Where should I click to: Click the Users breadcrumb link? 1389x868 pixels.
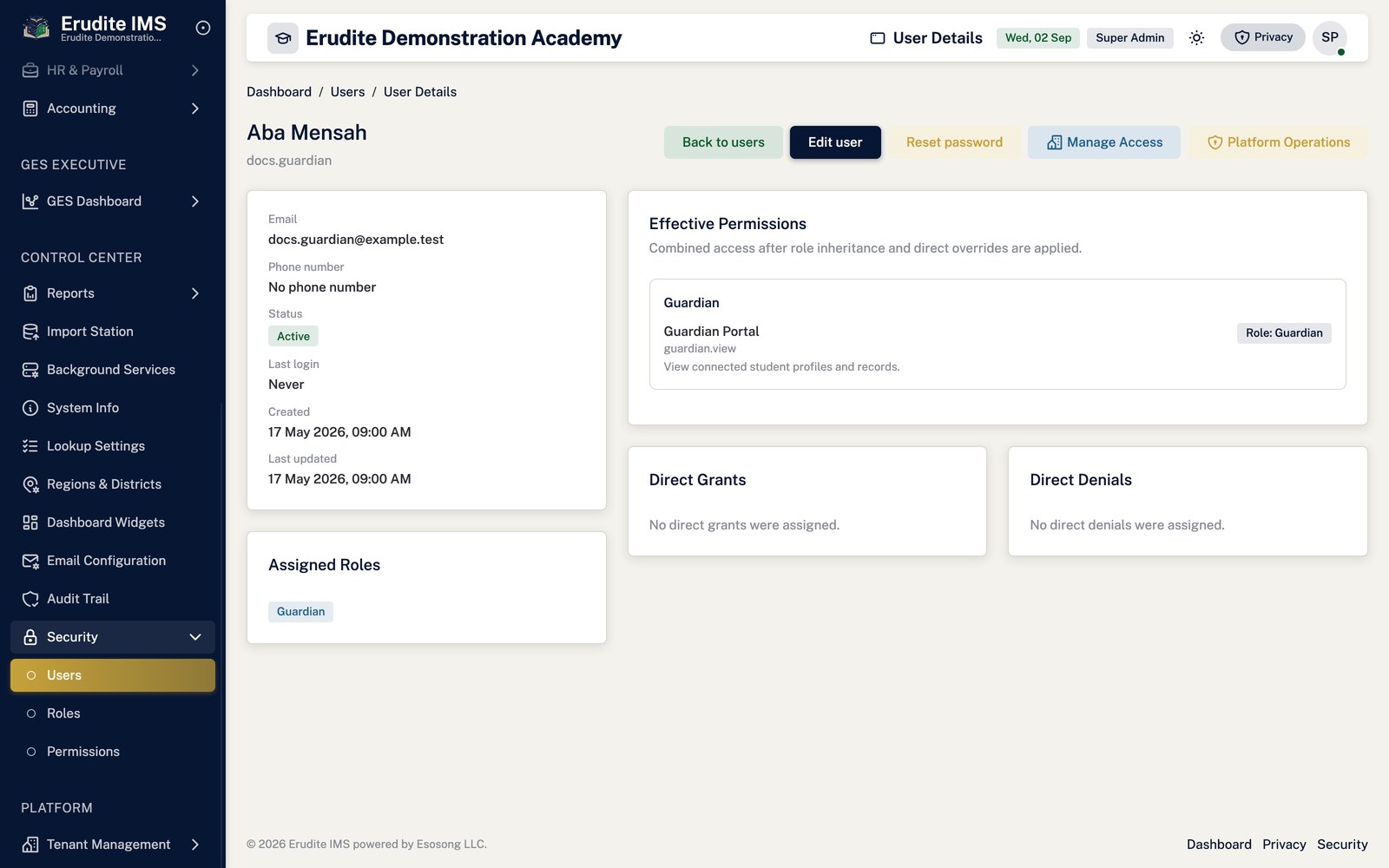347,92
